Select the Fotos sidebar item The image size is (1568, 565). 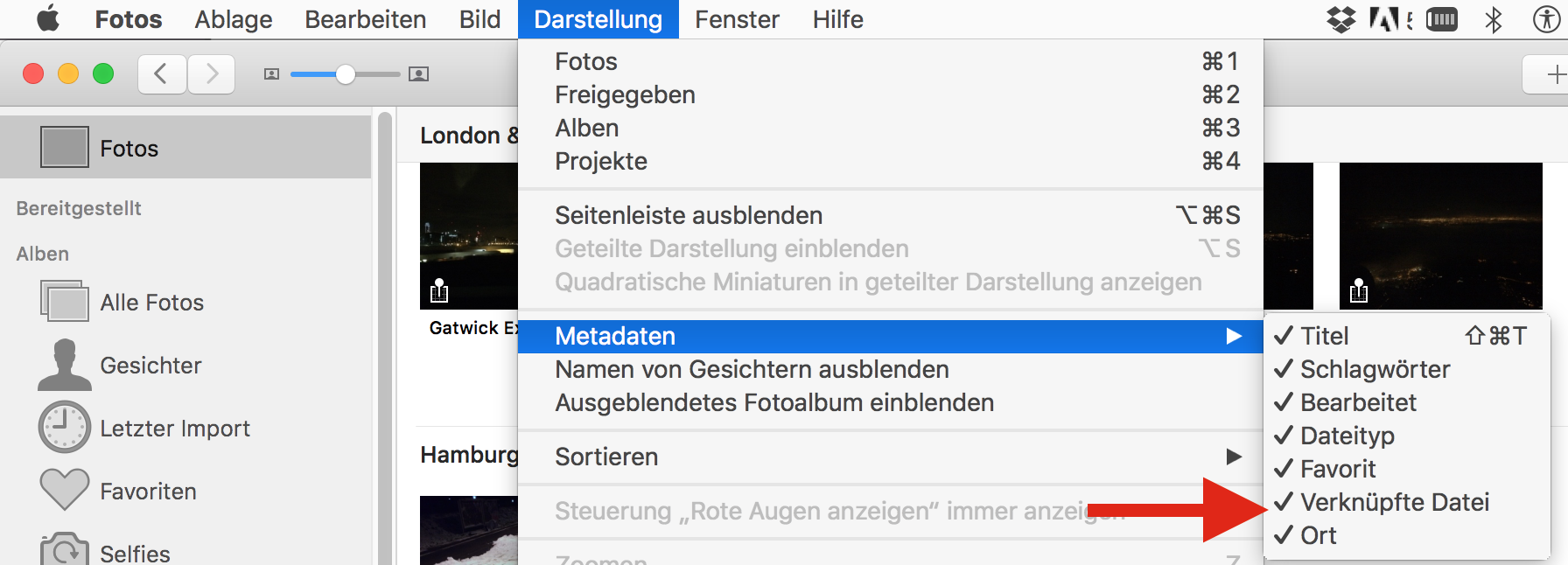click(129, 148)
